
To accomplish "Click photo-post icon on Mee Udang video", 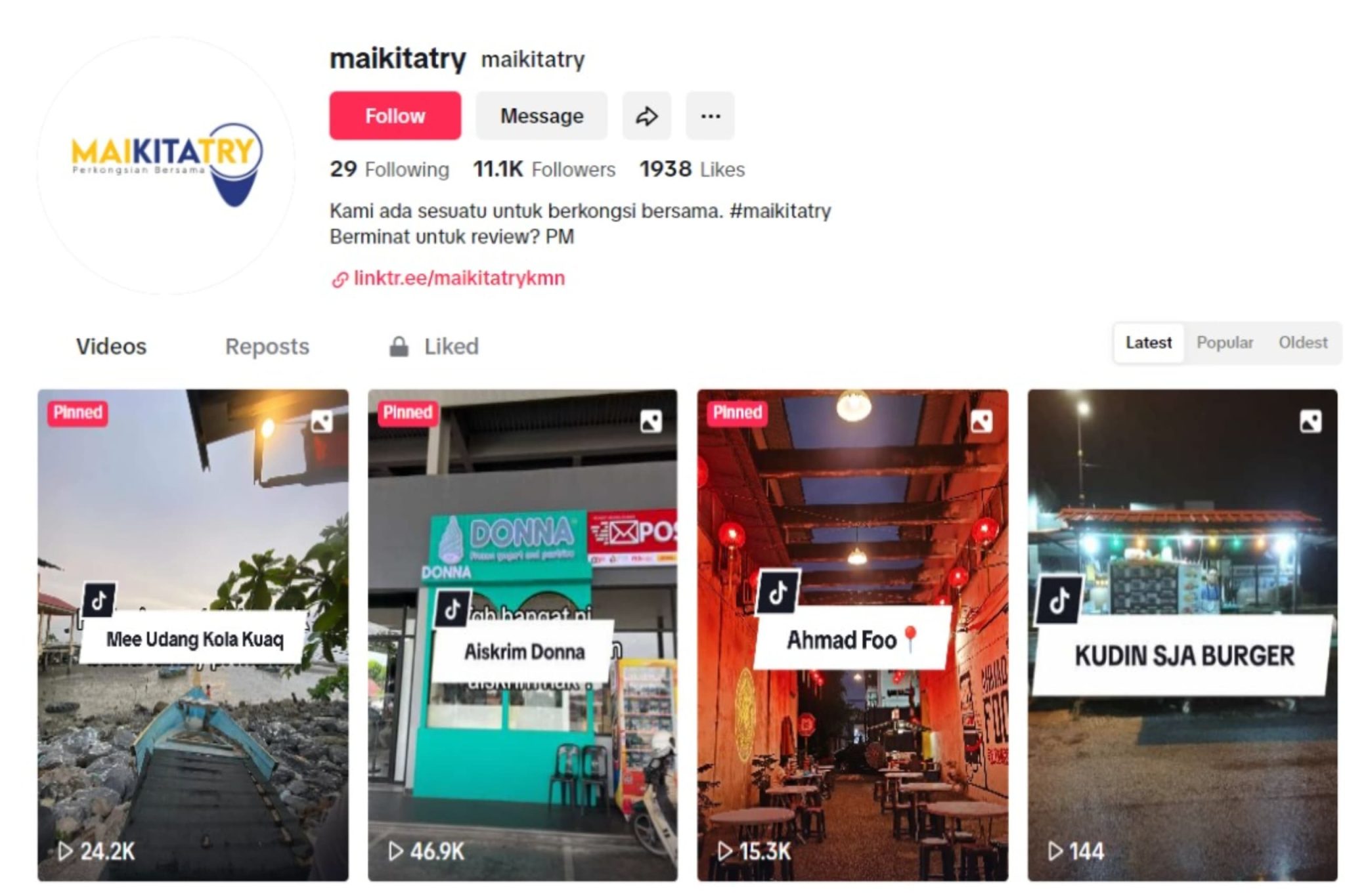I will [322, 421].
